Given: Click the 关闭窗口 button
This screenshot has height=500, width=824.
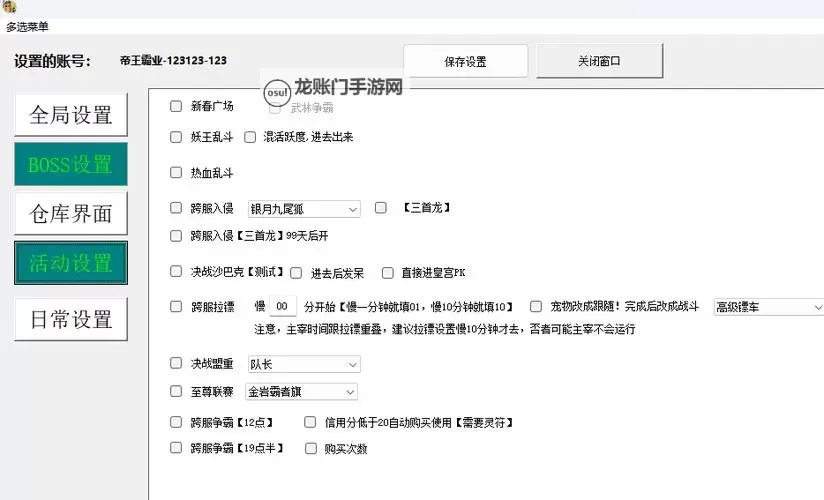Looking at the screenshot, I should pos(599,61).
